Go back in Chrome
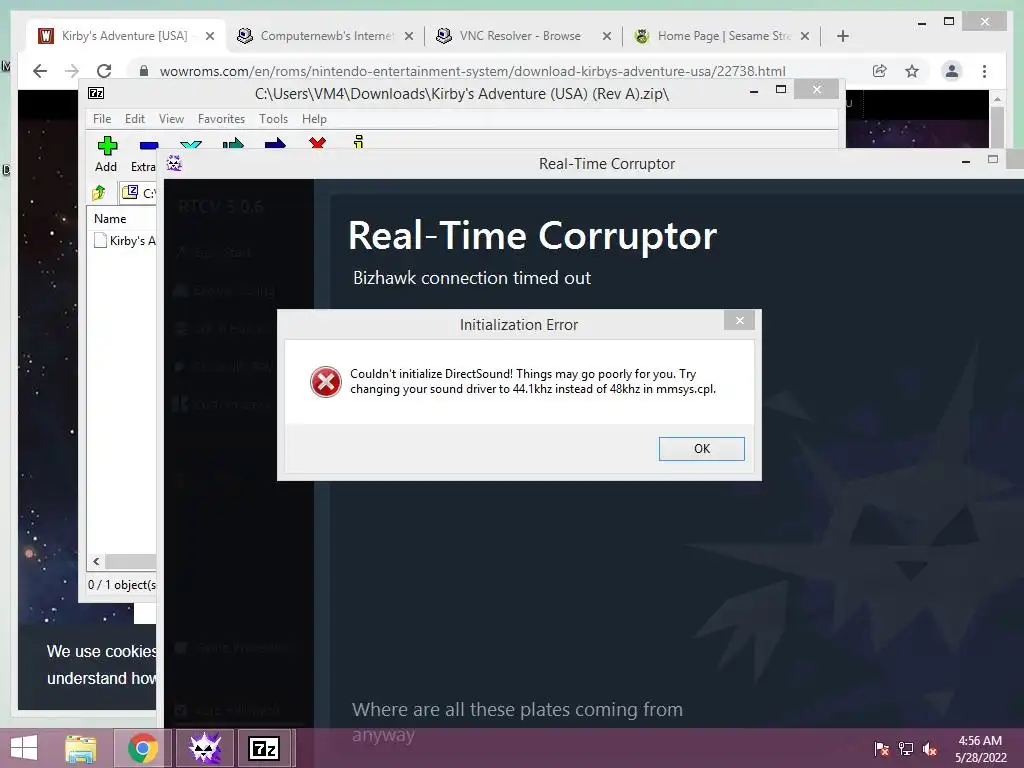Viewport: 1024px width, 768px height. (40, 71)
